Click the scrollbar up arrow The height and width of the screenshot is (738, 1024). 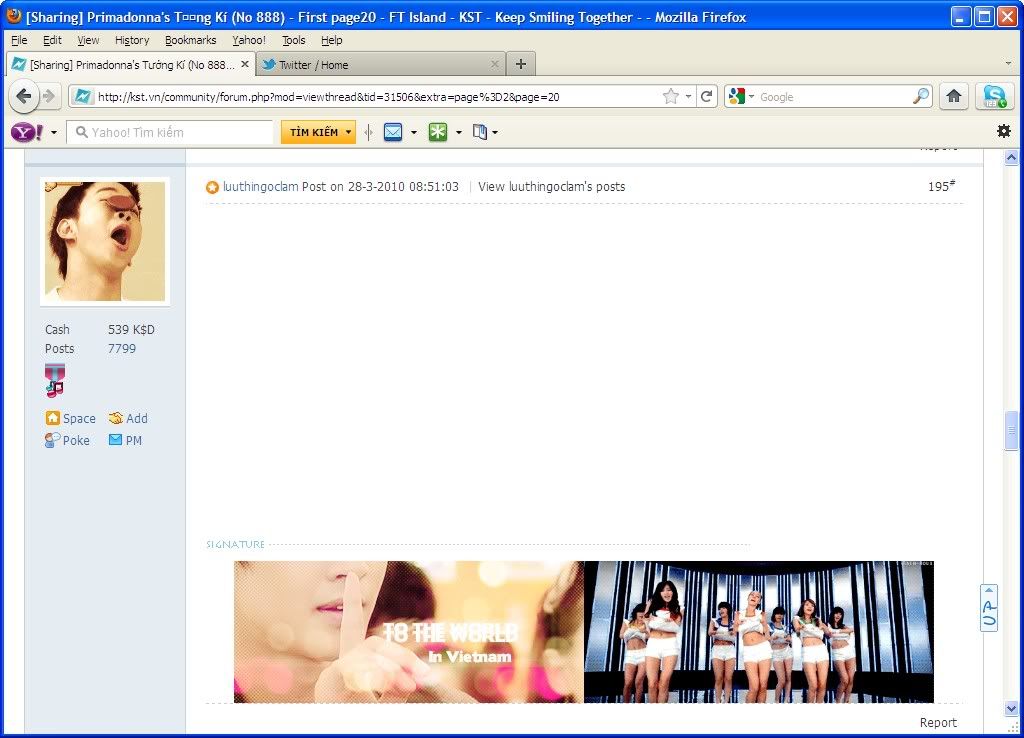pos(1011,157)
